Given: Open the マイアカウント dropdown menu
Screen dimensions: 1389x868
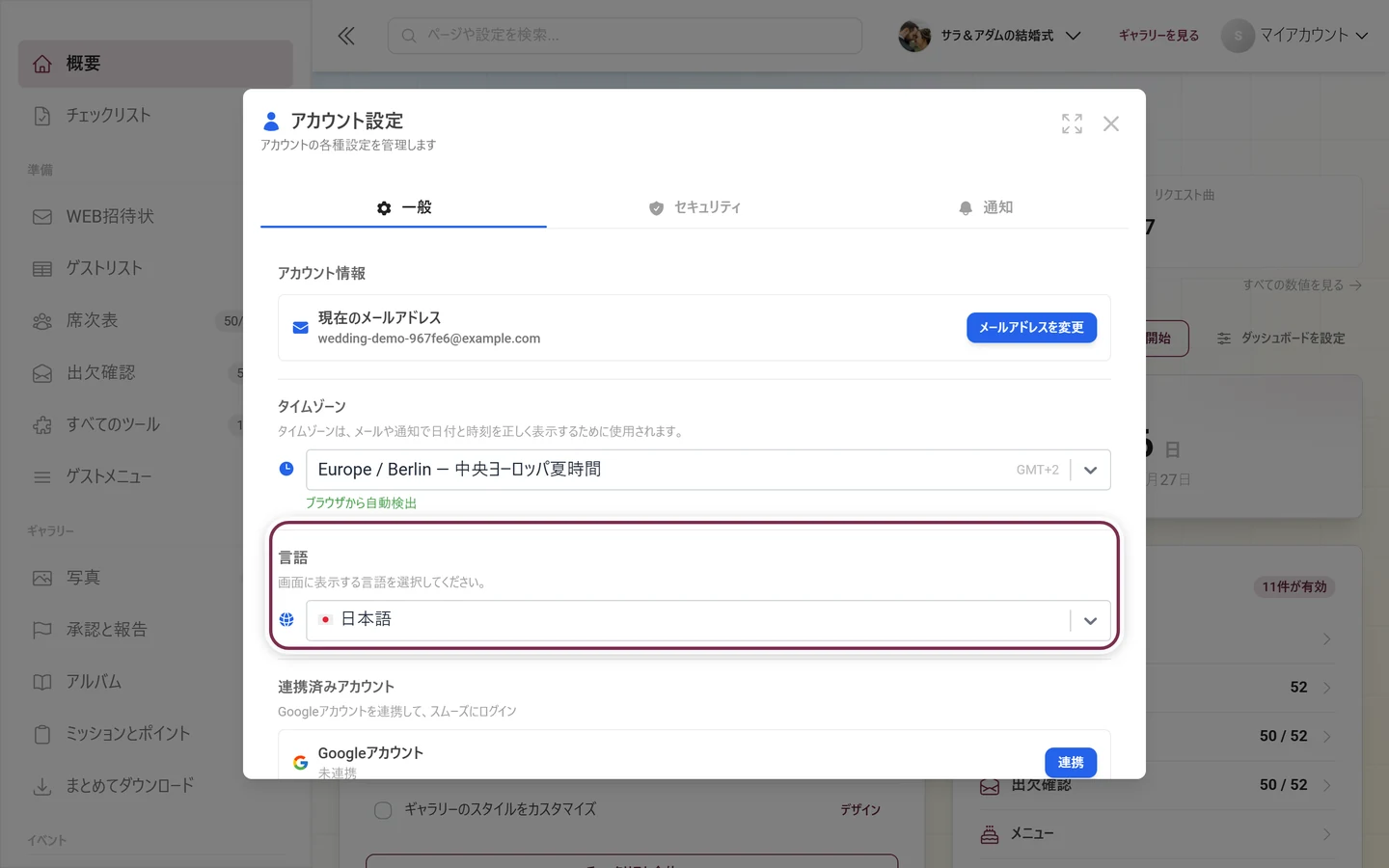Looking at the screenshot, I should click(1295, 36).
